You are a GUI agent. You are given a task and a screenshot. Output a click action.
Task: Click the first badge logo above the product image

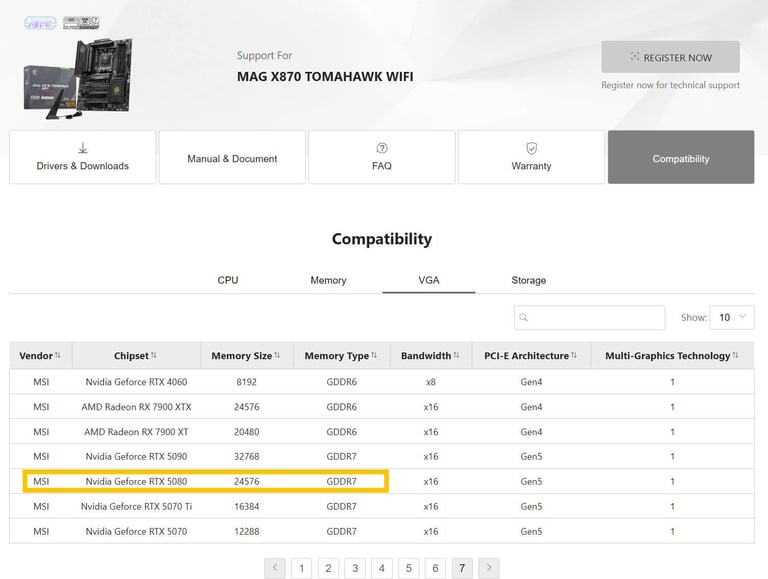40,23
